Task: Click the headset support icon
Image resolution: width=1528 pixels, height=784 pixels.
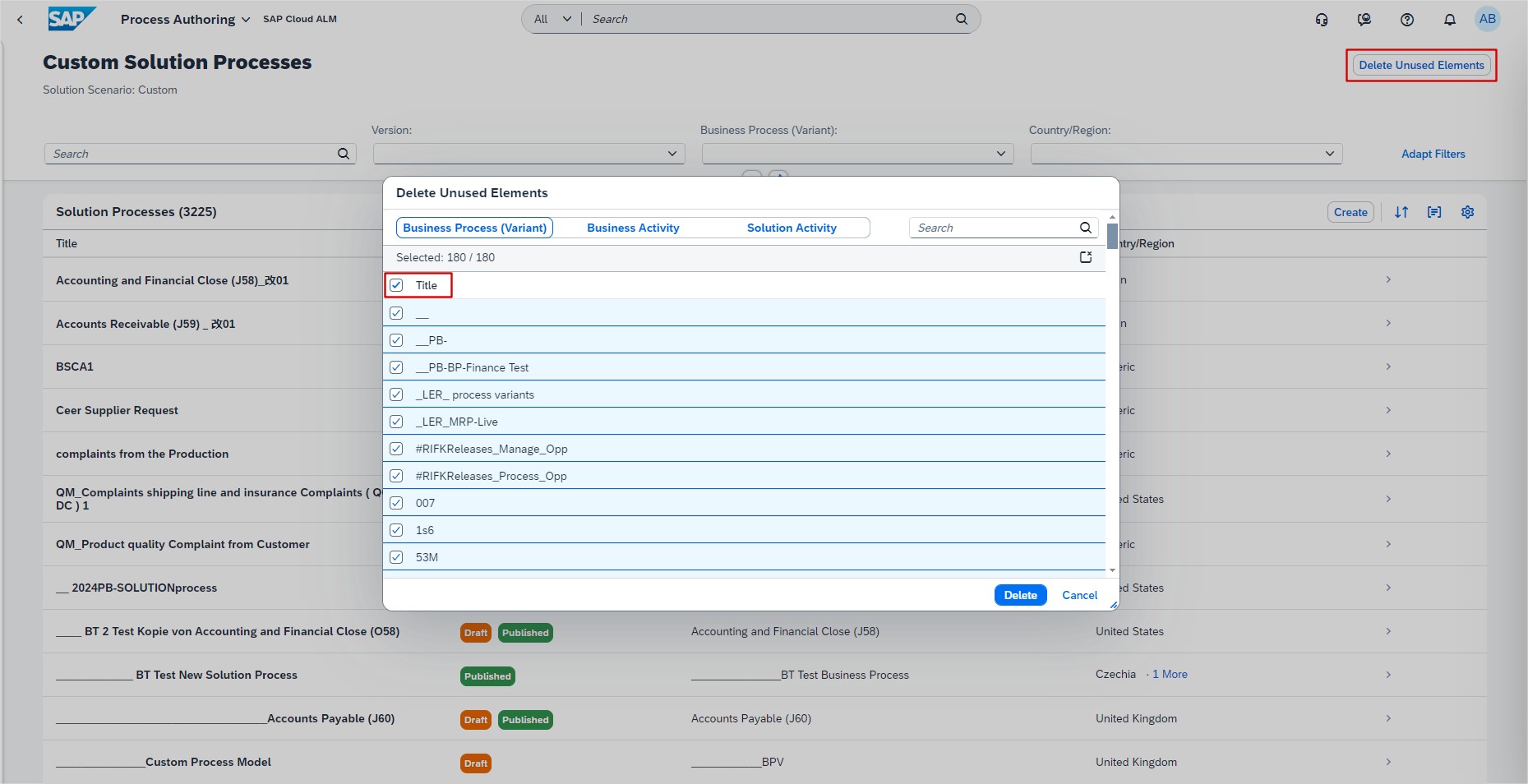Action: (1321, 20)
